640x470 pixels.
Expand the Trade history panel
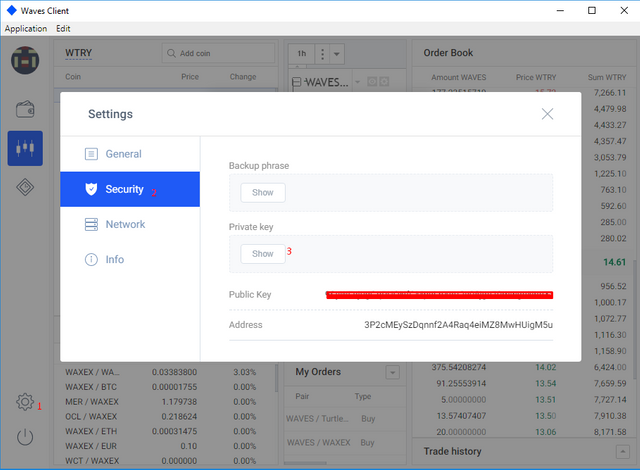click(622, 451)
